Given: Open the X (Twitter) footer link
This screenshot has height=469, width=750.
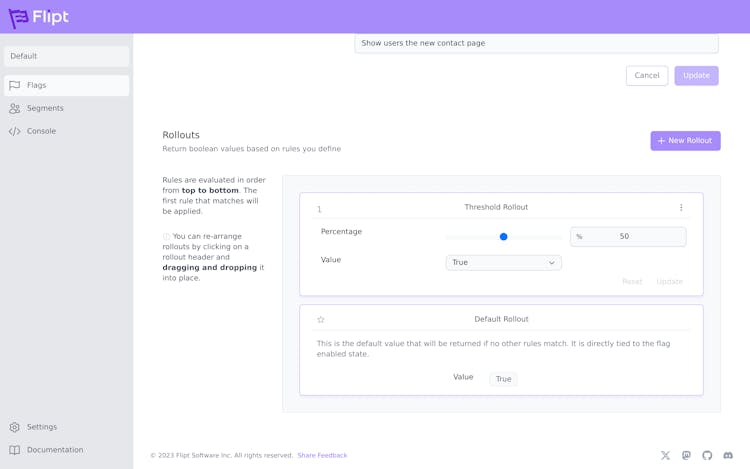Looking at the screenshot, I should coord(665,456).
